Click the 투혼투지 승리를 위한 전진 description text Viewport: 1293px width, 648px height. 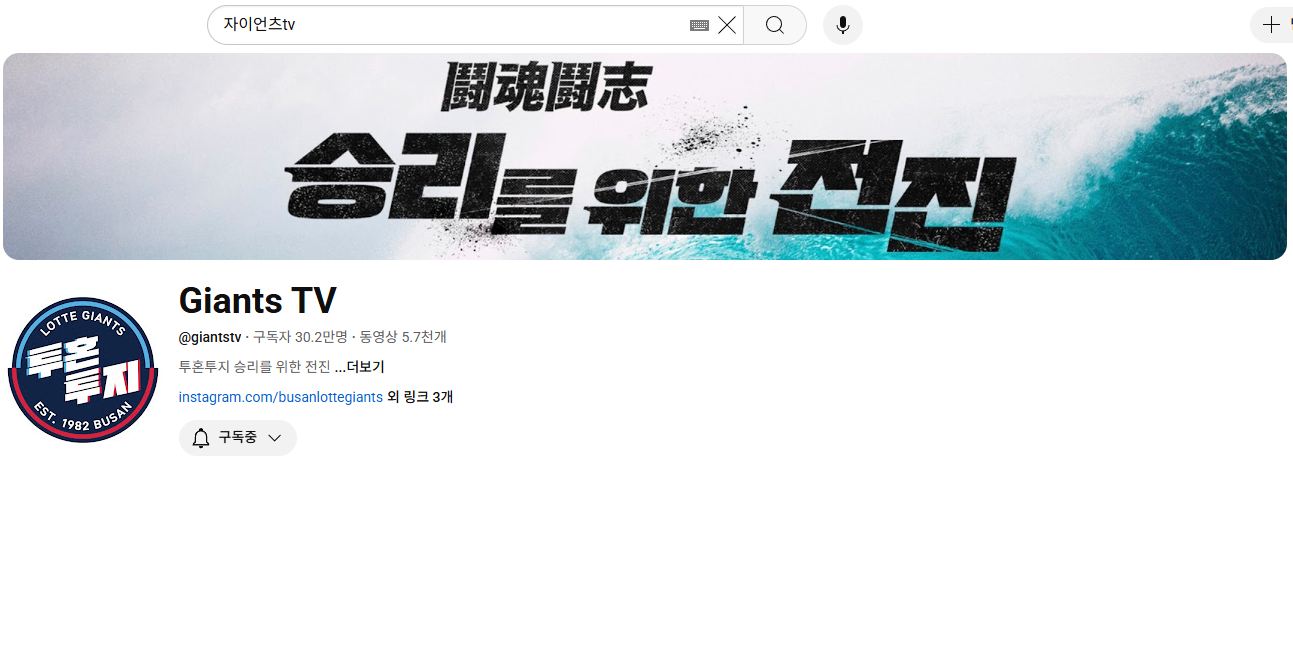[254, 367]
